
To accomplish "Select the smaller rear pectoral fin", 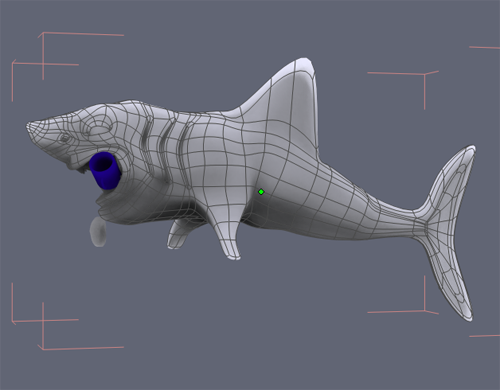I will pyautogui.click(x=178, y=233).
